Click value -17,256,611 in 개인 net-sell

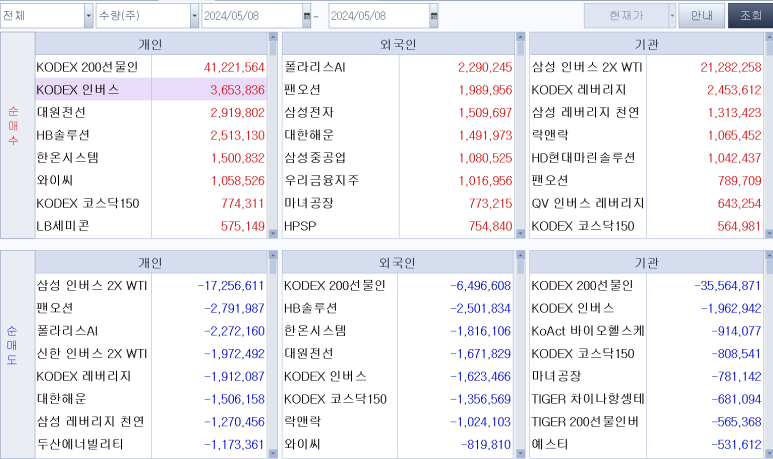pos(231,285)
